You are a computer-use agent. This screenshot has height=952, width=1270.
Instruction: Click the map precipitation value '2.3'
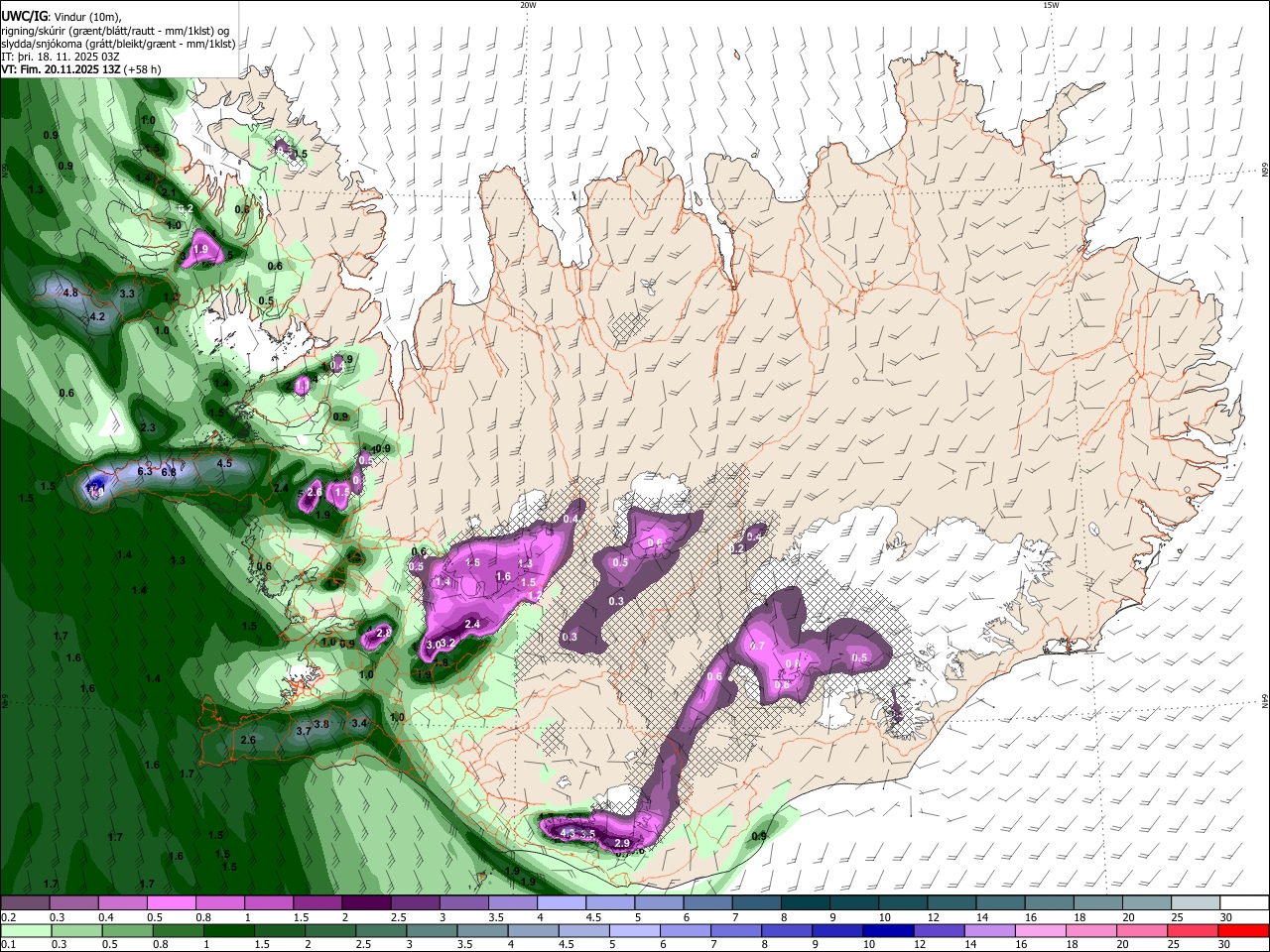pyautogui.click(x=149, y=428)
